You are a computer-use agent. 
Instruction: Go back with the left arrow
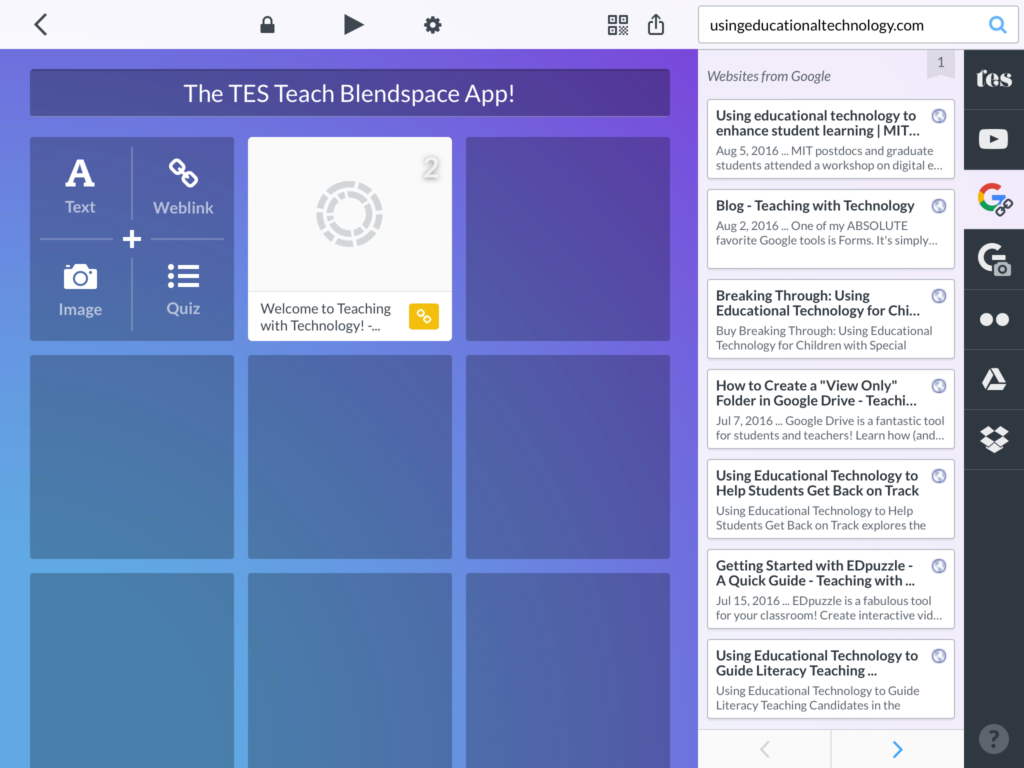40,25
